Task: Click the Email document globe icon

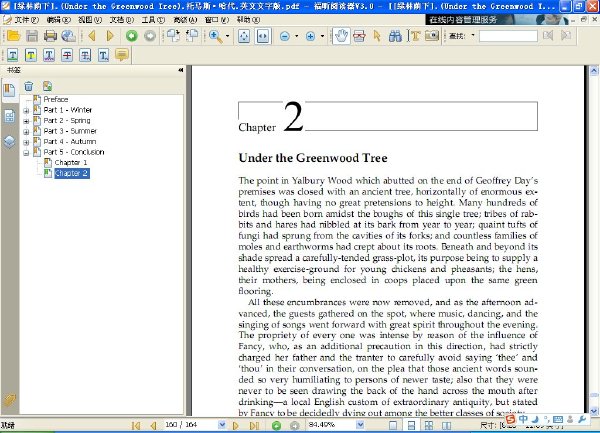Action: coord(68,36)
